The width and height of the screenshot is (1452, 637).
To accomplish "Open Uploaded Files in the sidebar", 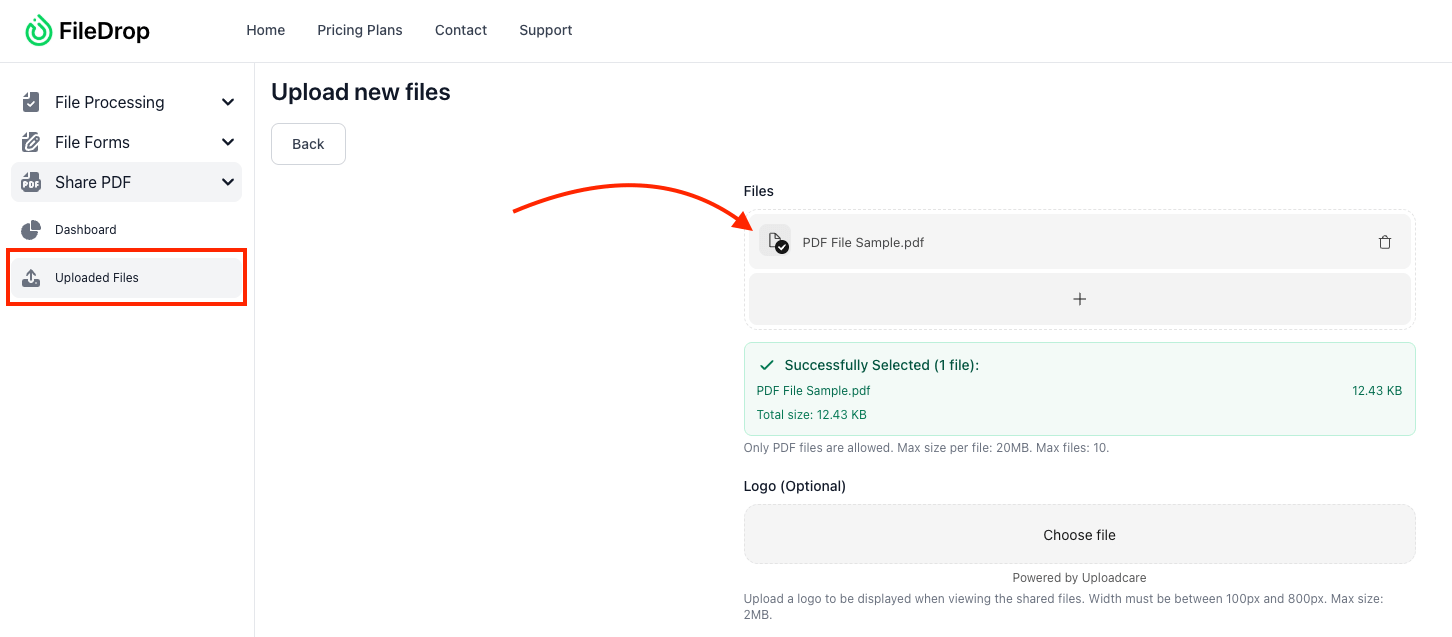I will 126,278.
